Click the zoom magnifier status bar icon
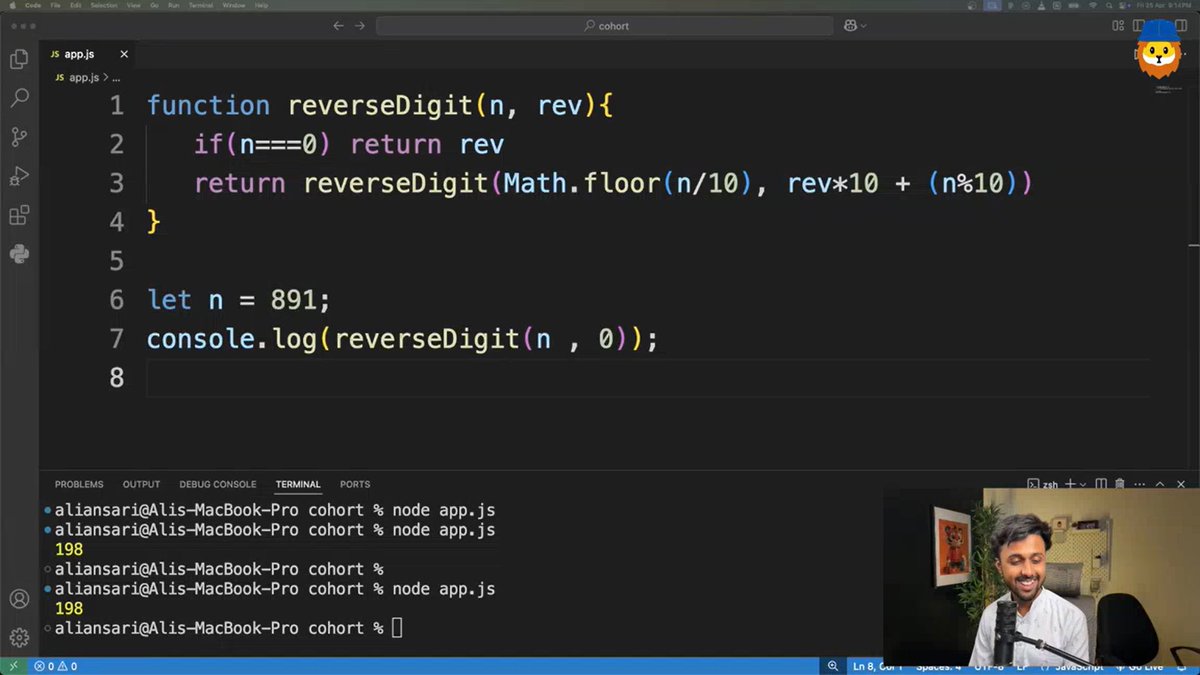Image resolution: width=1200 pixels, height=675 pixels. (x=833, y=666)
